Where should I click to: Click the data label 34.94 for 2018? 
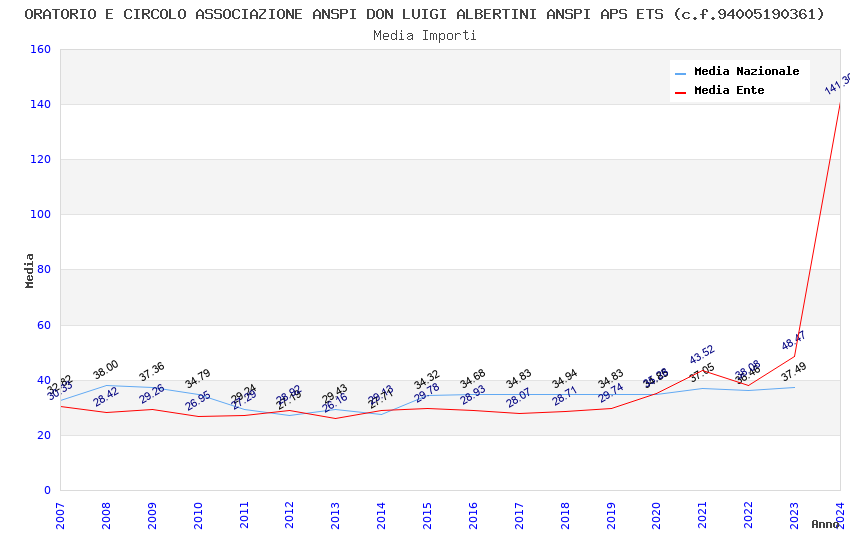[x=564, y=379]
